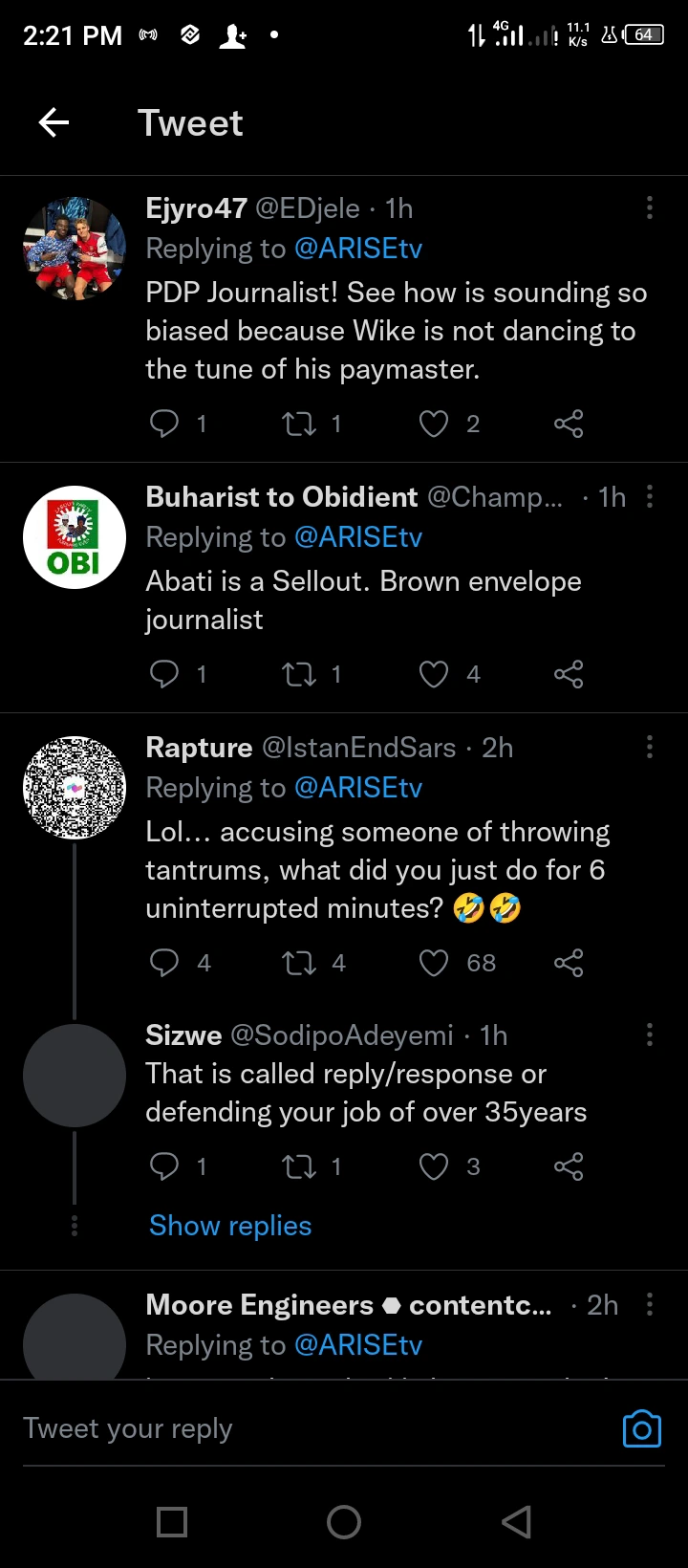The height and width of the screenshot is (1568, 688).
Task: Open the @ARISEtv mention in Ejyro47's reply
Action: pyautogui.click(x=358, y=249)
